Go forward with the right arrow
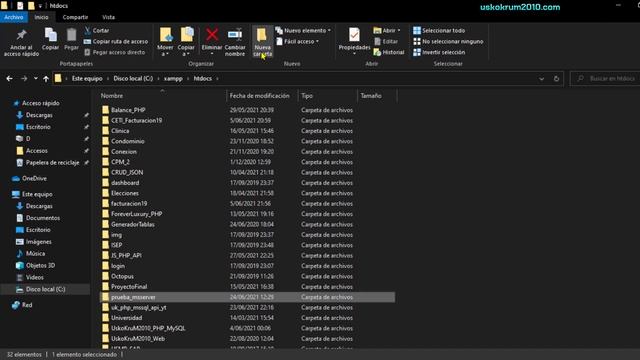Screen dimensions: 640x360 click(24, 78)
